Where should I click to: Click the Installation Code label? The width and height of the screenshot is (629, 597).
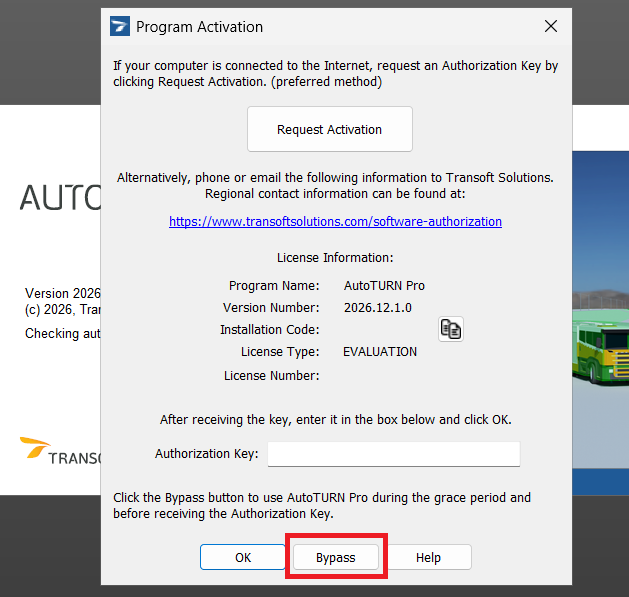click(269, 329)
